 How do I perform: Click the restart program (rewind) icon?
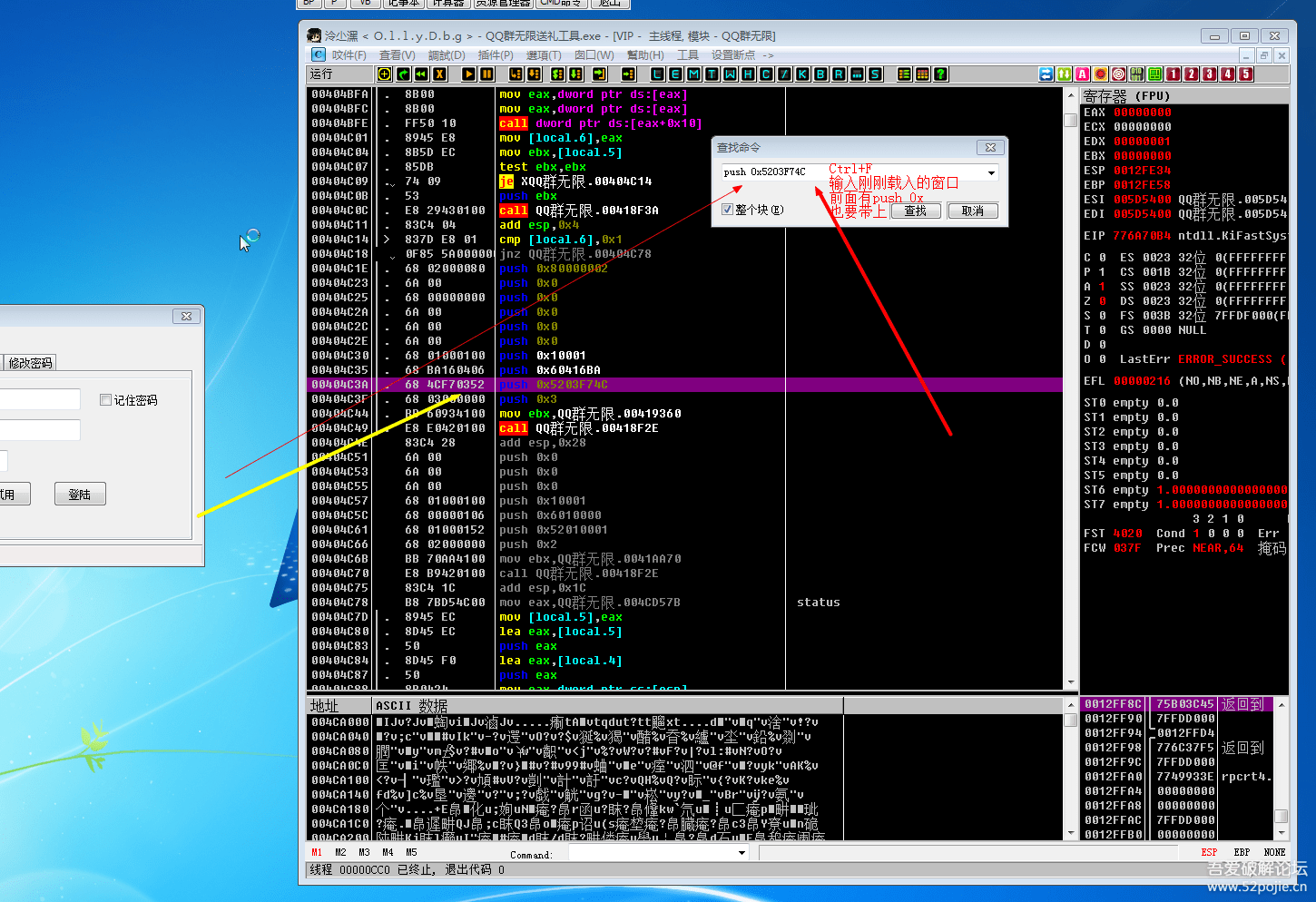click(x=421, y=74)
